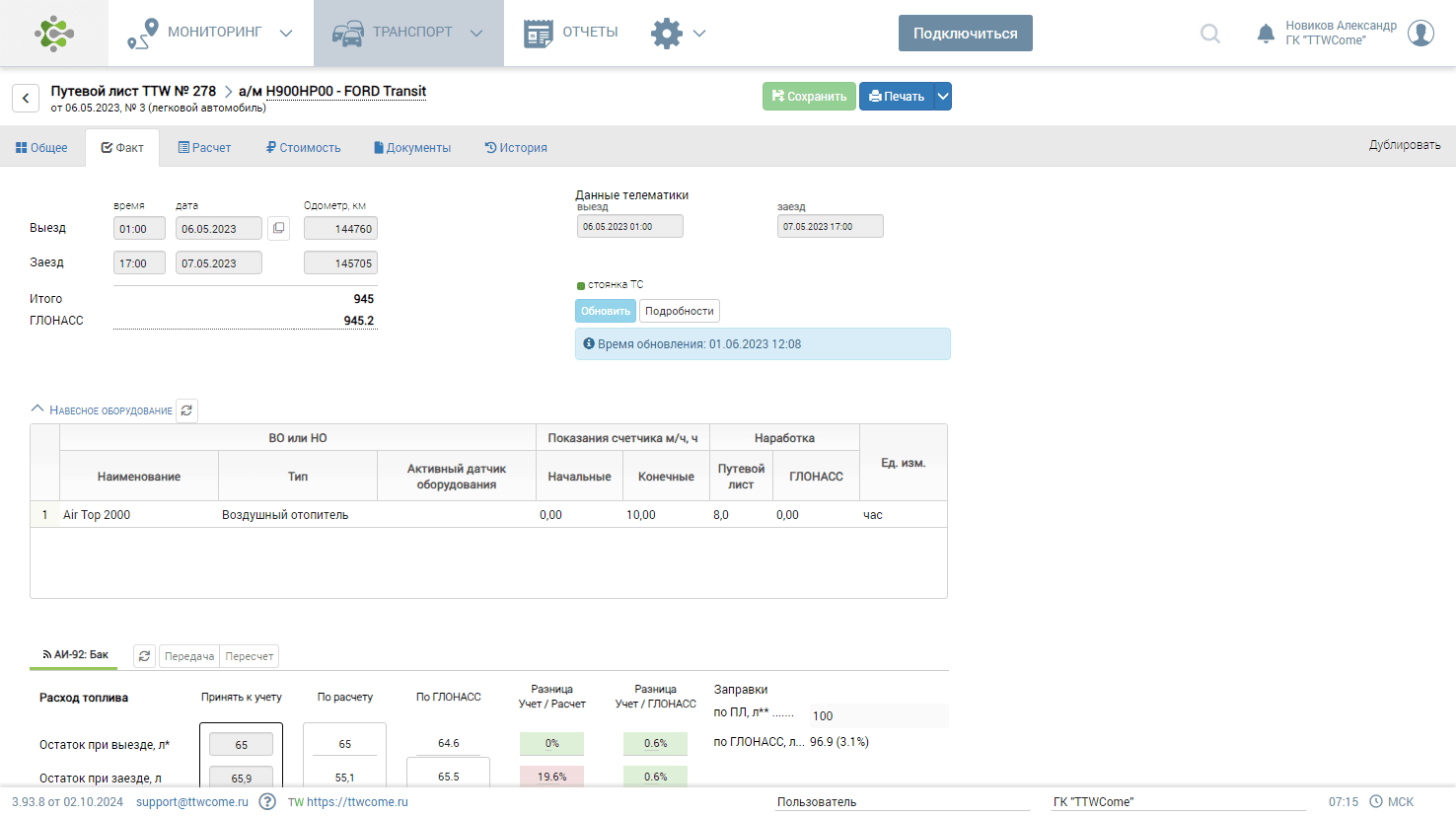Edit the Выезд odometer field 144760

click(x=340, y=229)
